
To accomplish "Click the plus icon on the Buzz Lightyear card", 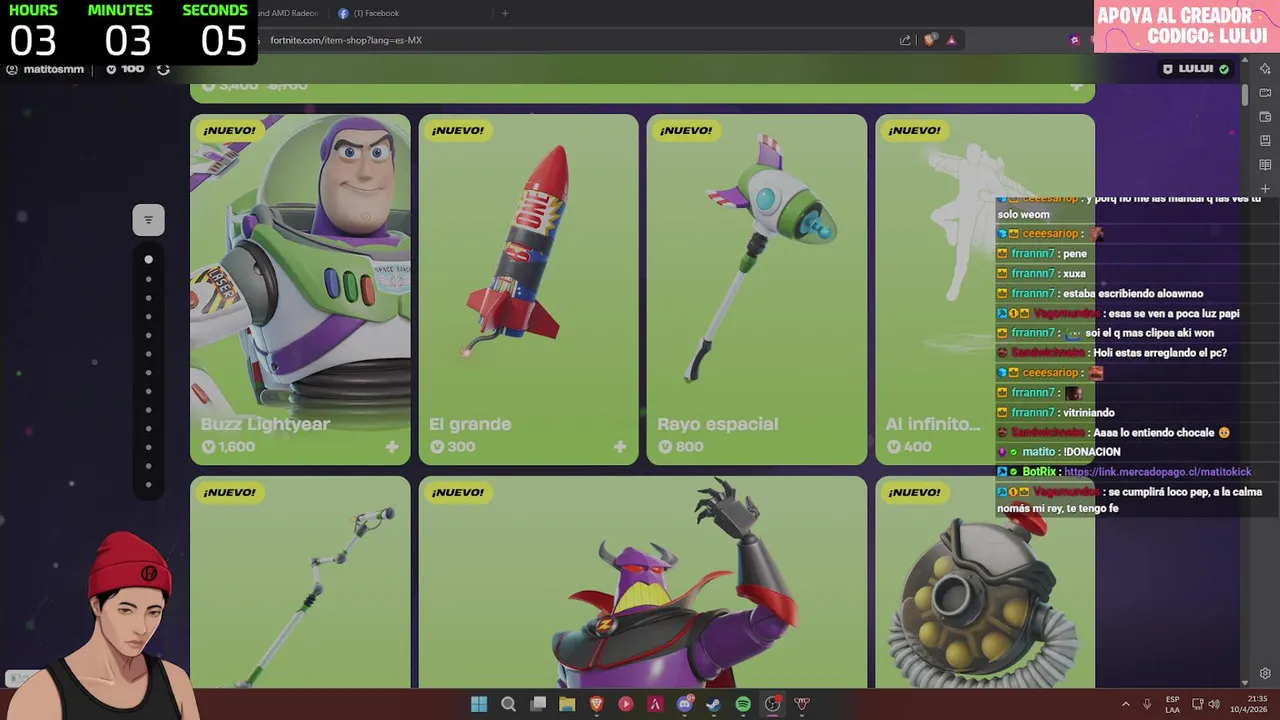I will (392, 447).
